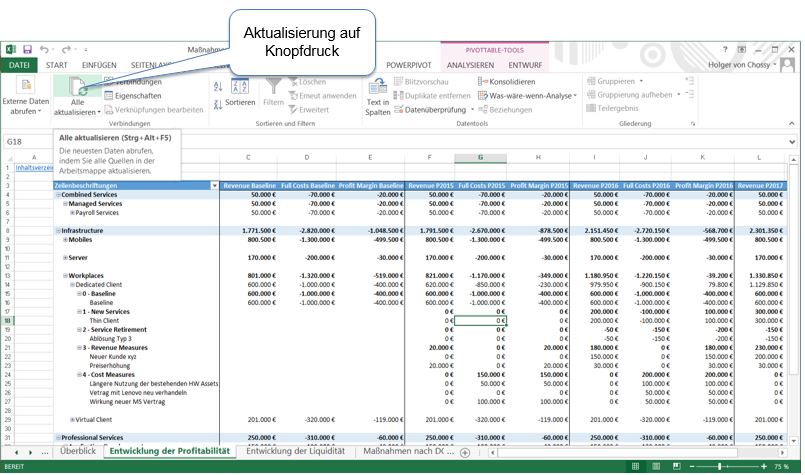Expand the Virtual Client row

(x=72, y=420)
